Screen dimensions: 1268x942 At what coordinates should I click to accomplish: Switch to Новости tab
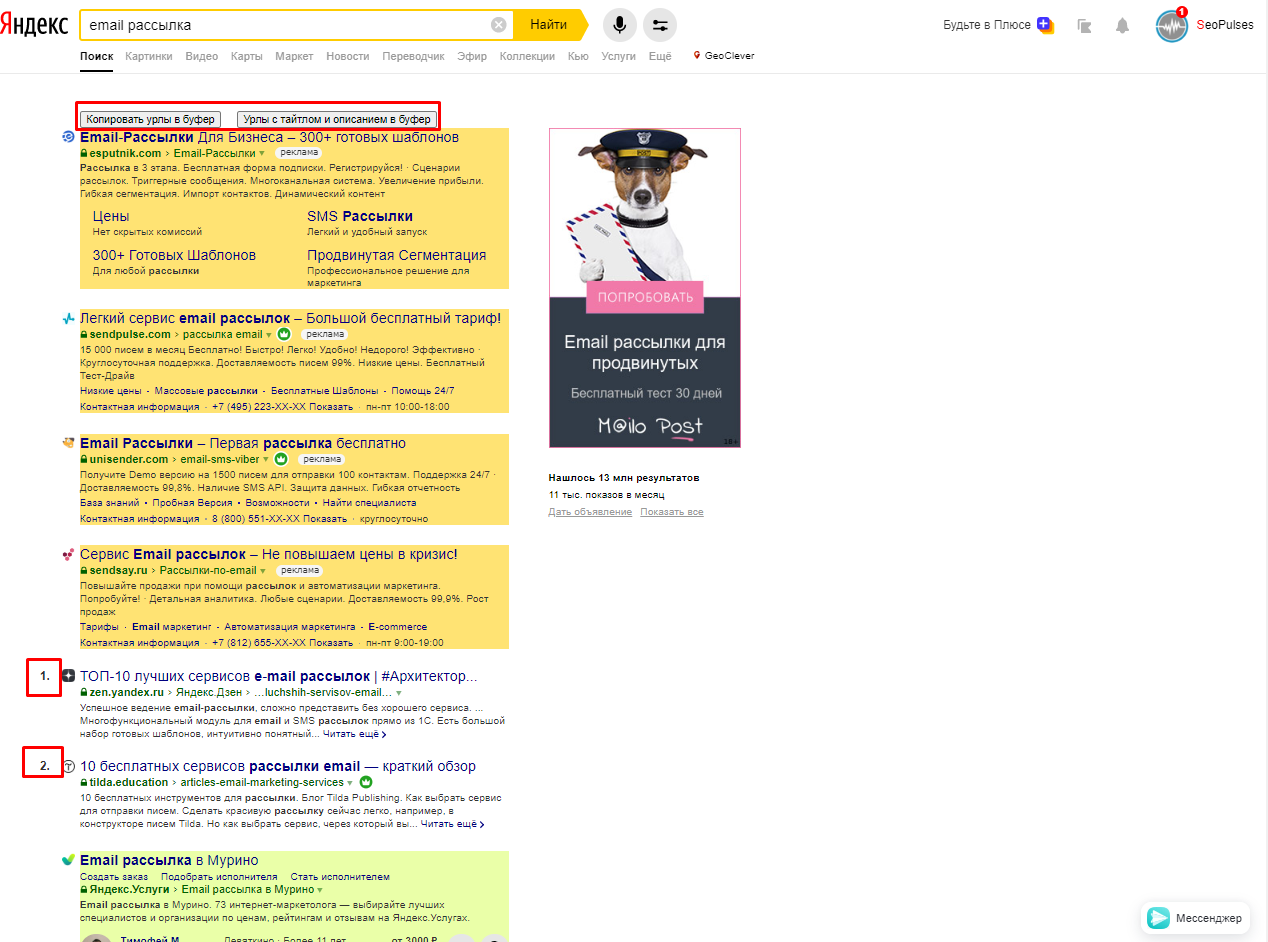pyautogui.click(x=348, y=56)
